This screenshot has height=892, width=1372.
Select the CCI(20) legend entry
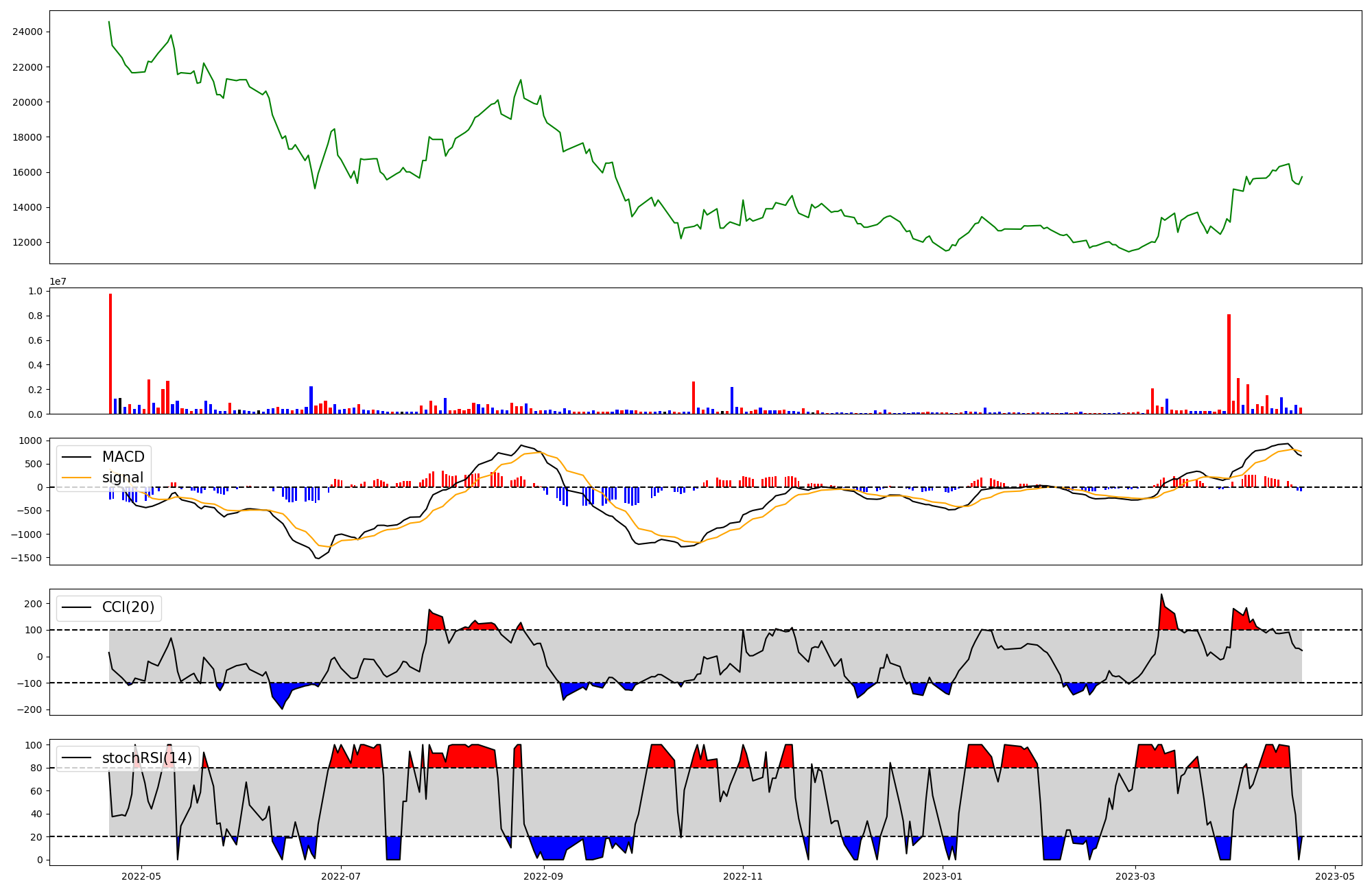128,607
